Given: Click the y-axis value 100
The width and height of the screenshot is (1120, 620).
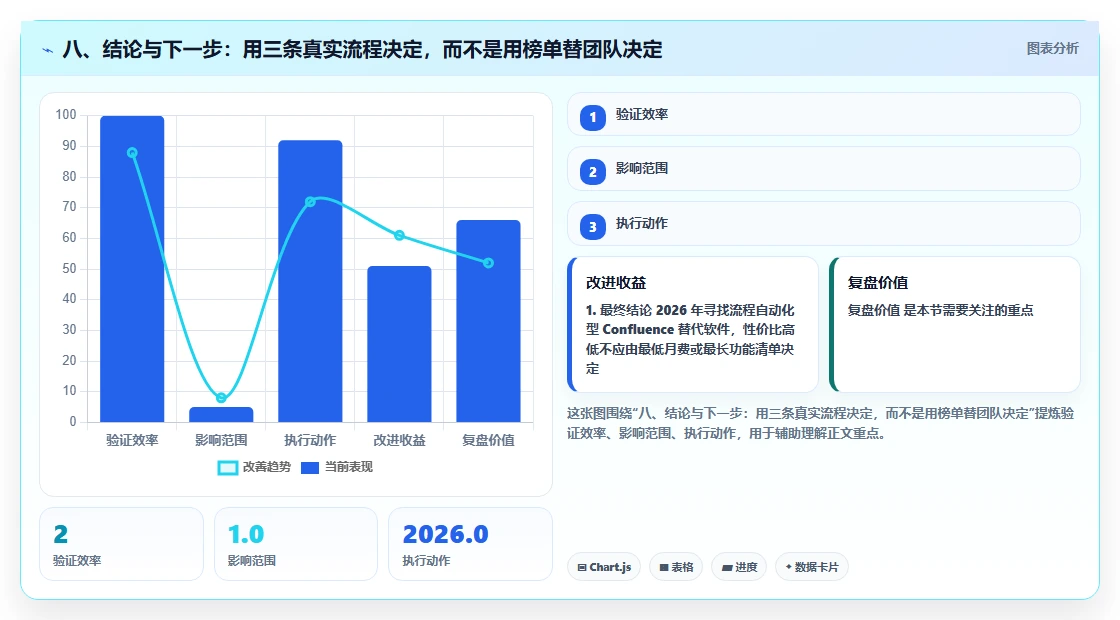Looking at the screenshot, I should 66,114.
